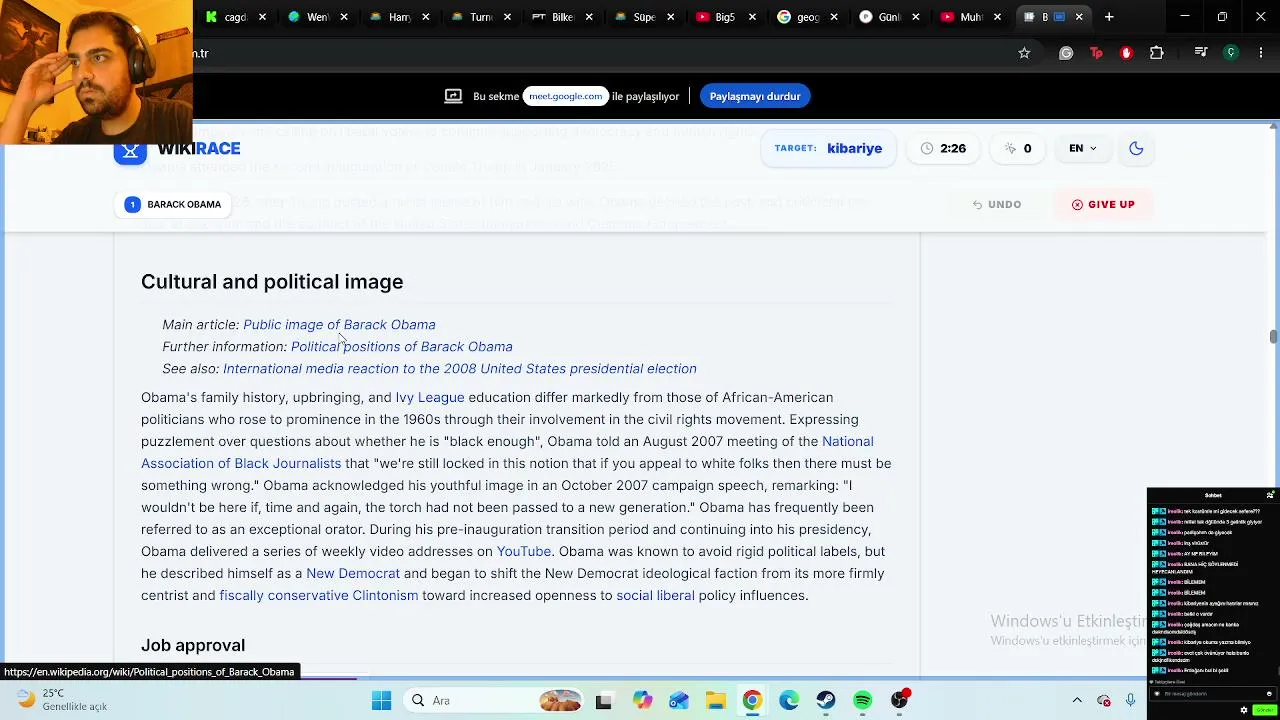Click the meet.google.com sharing chip

pos(566,96)
